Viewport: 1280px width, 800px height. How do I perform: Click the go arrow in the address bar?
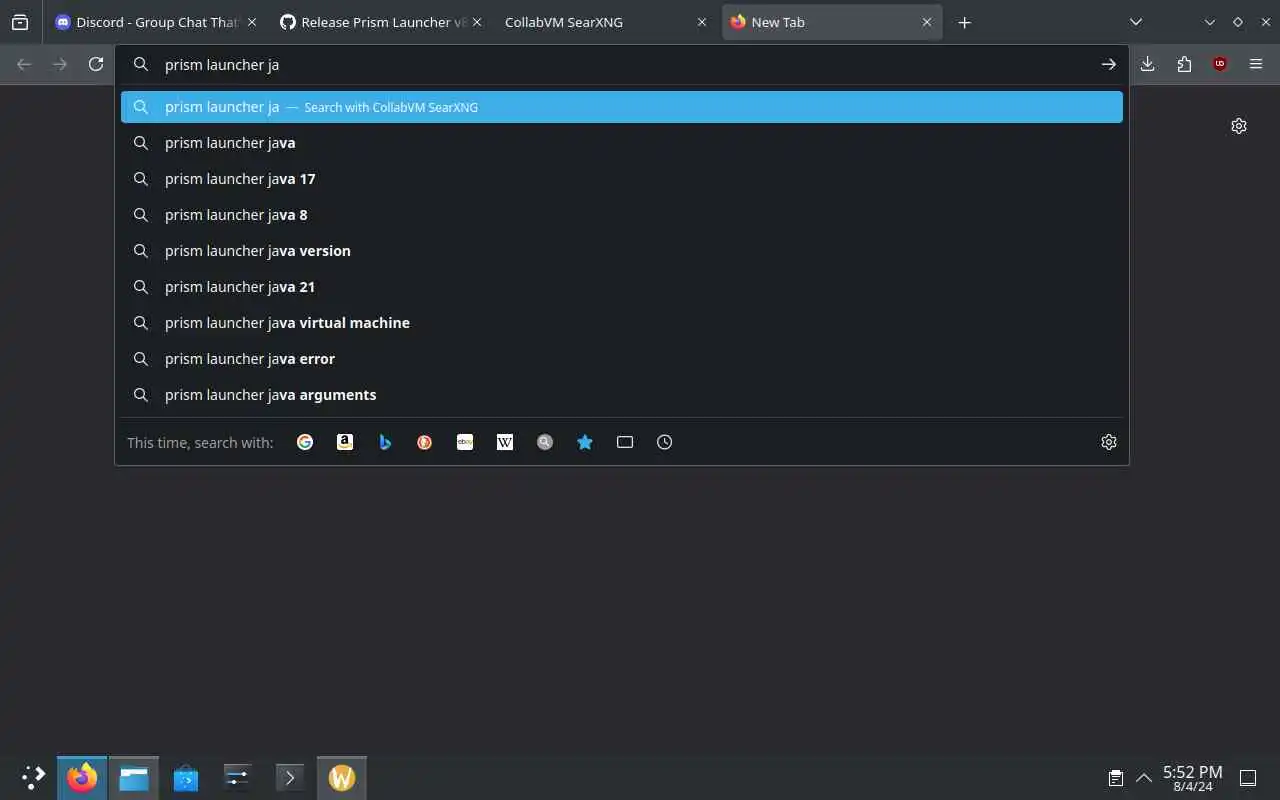coord(1109,64)
